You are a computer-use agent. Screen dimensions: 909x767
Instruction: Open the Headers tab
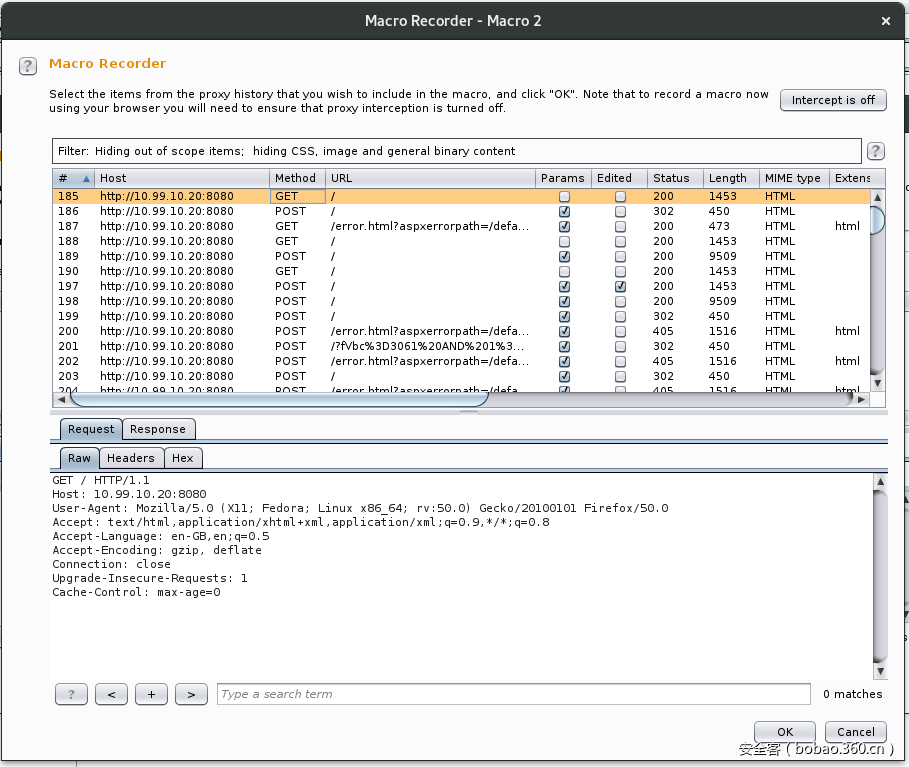click(131, 458)
